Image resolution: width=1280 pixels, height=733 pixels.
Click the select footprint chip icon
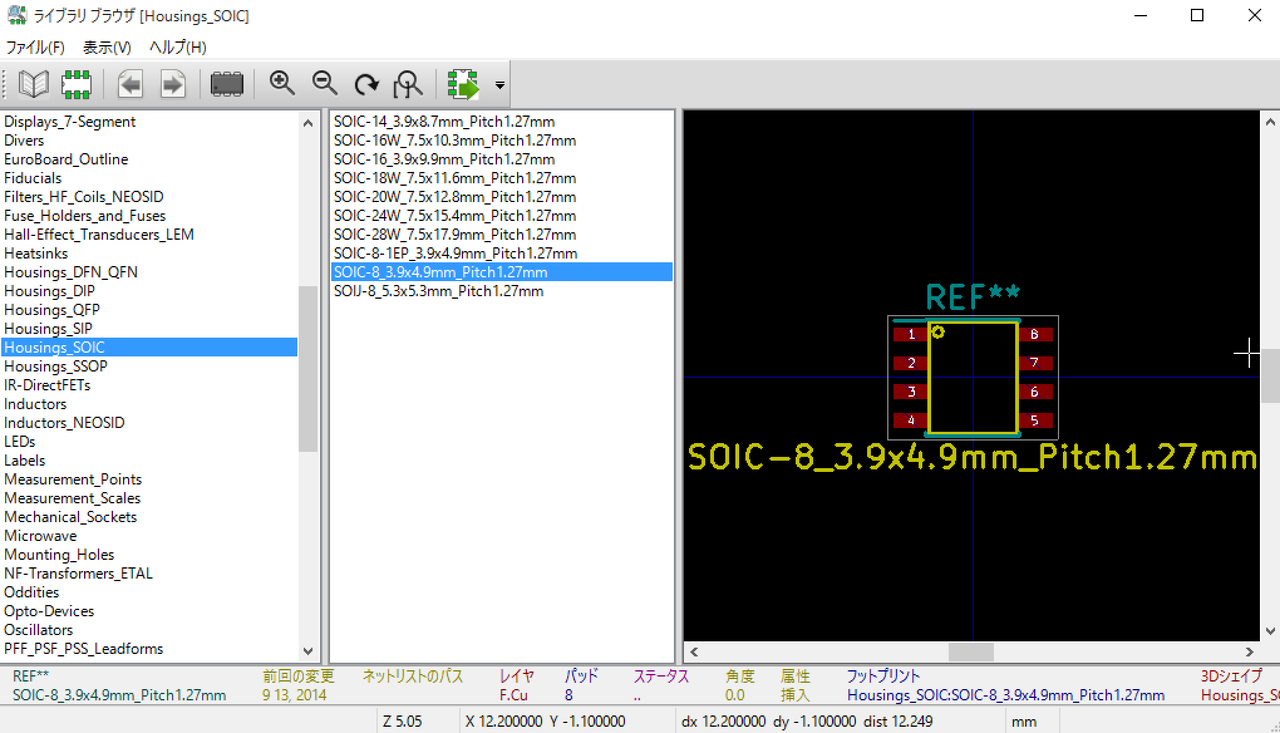[x=77, y=85]
